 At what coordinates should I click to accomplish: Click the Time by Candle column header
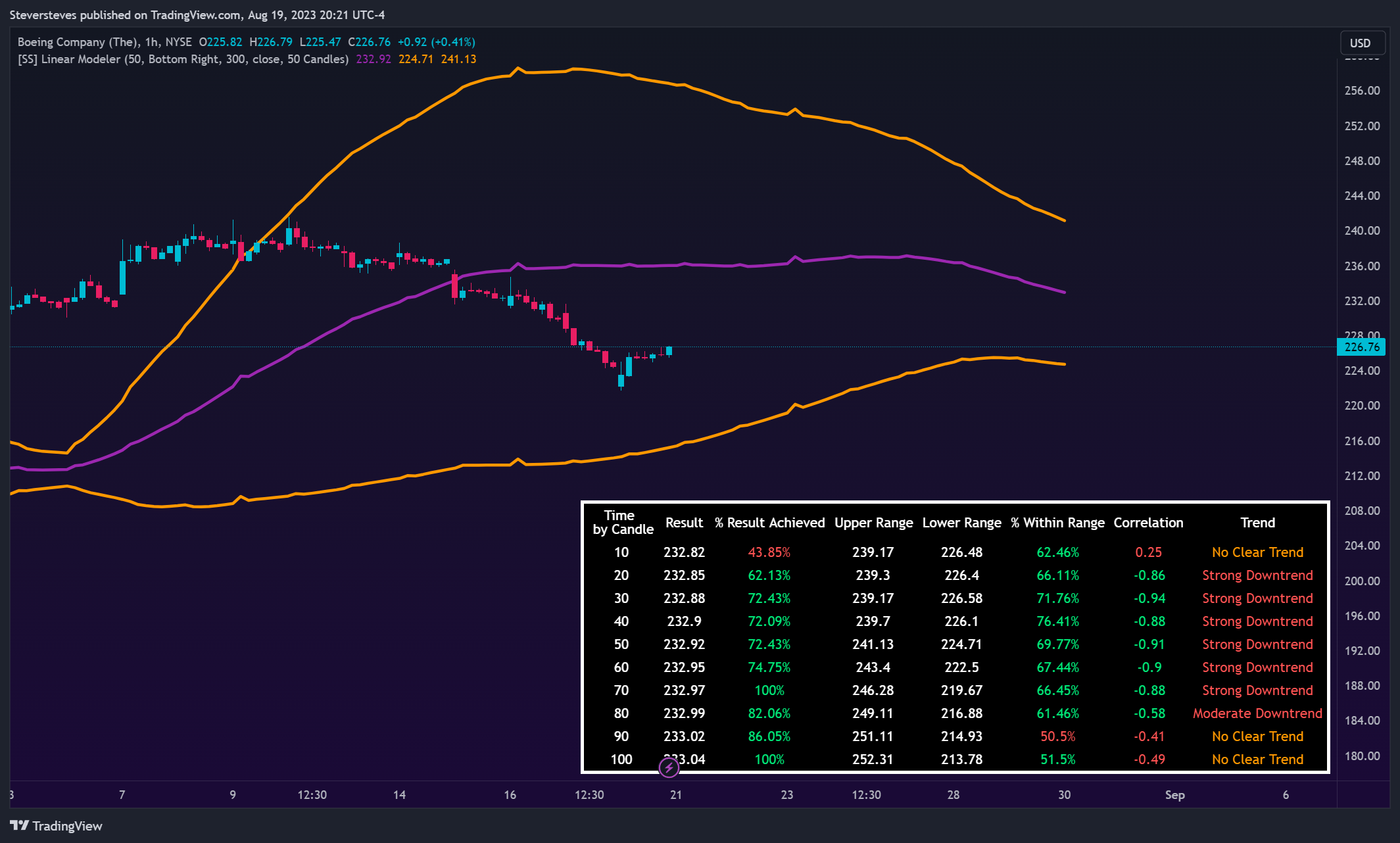pos(622,523)
